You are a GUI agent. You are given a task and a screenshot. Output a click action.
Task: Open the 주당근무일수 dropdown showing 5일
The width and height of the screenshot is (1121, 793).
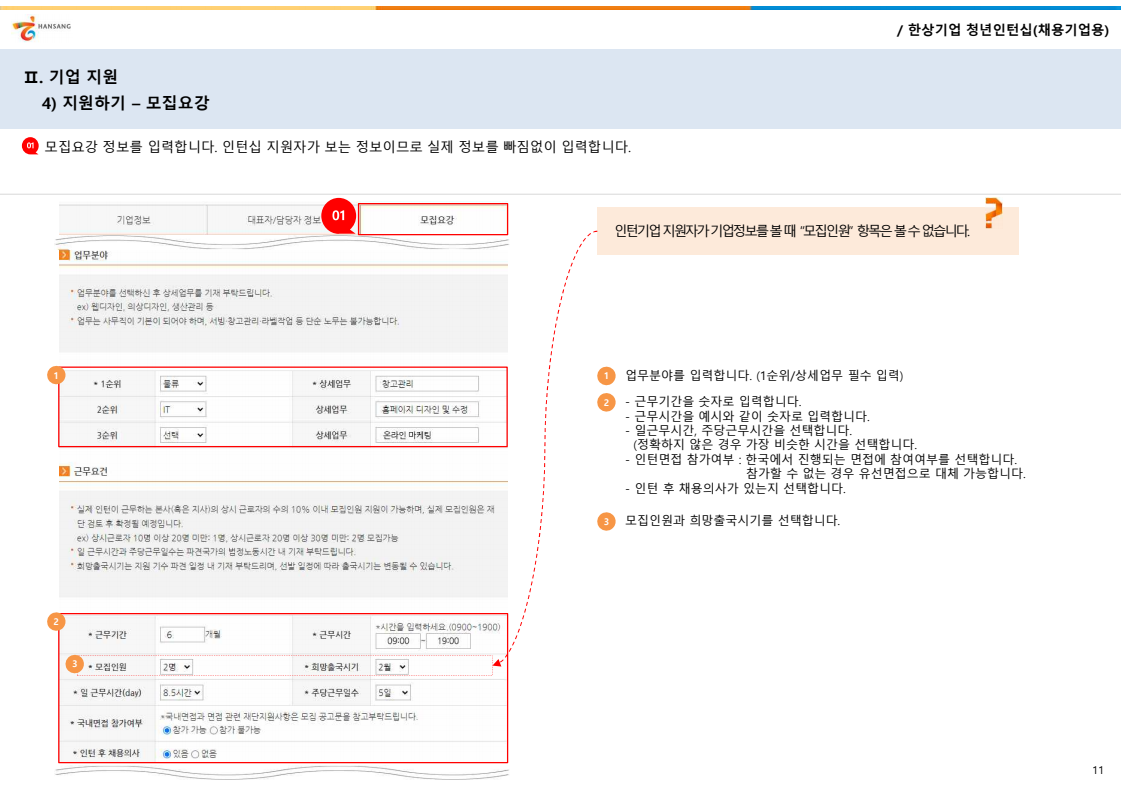(x=392, y=692)
